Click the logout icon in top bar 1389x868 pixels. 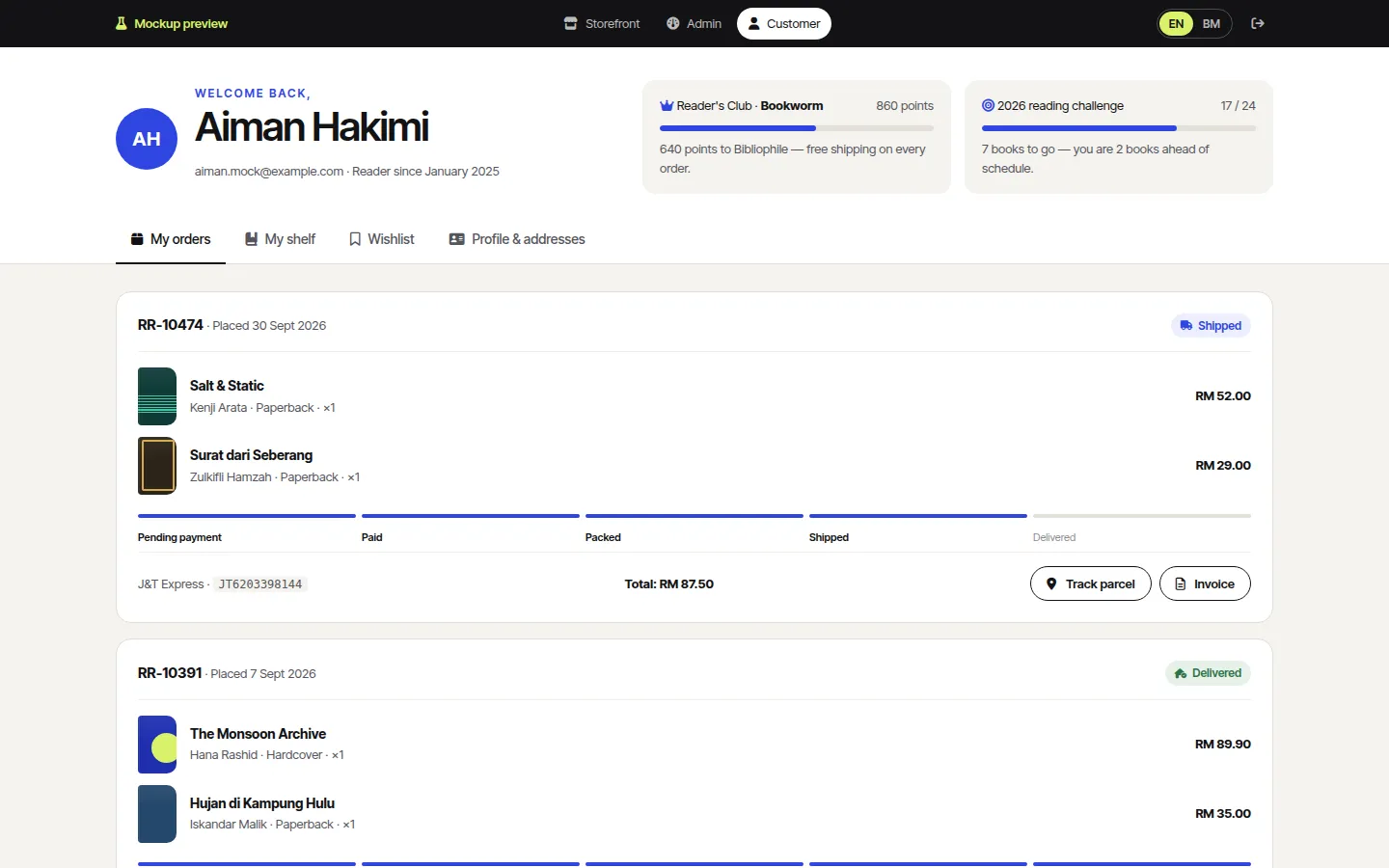pyautogui.click(x=1258, y=23)
